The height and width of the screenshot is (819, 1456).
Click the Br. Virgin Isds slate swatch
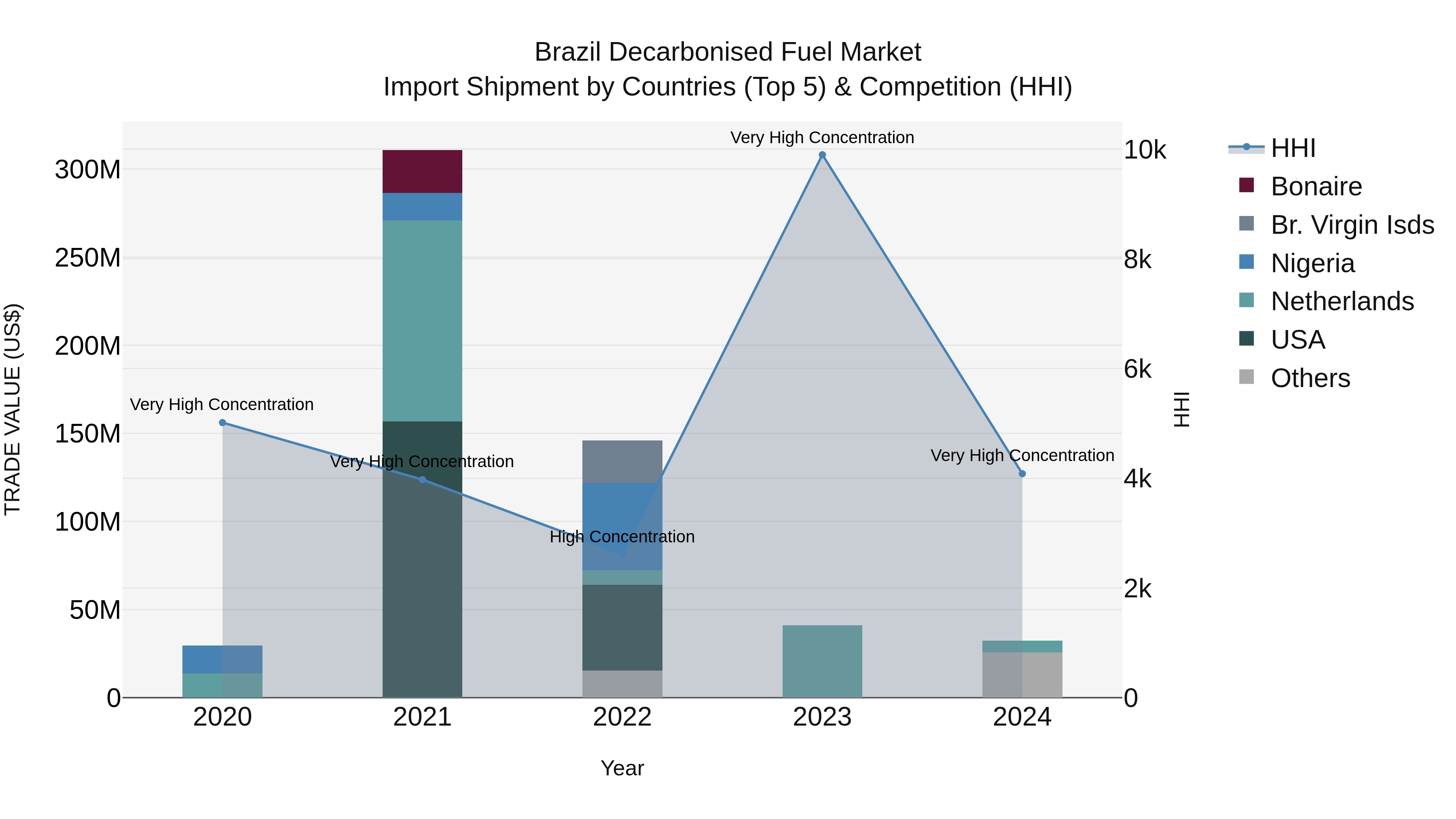click(x=1246, y=224)
